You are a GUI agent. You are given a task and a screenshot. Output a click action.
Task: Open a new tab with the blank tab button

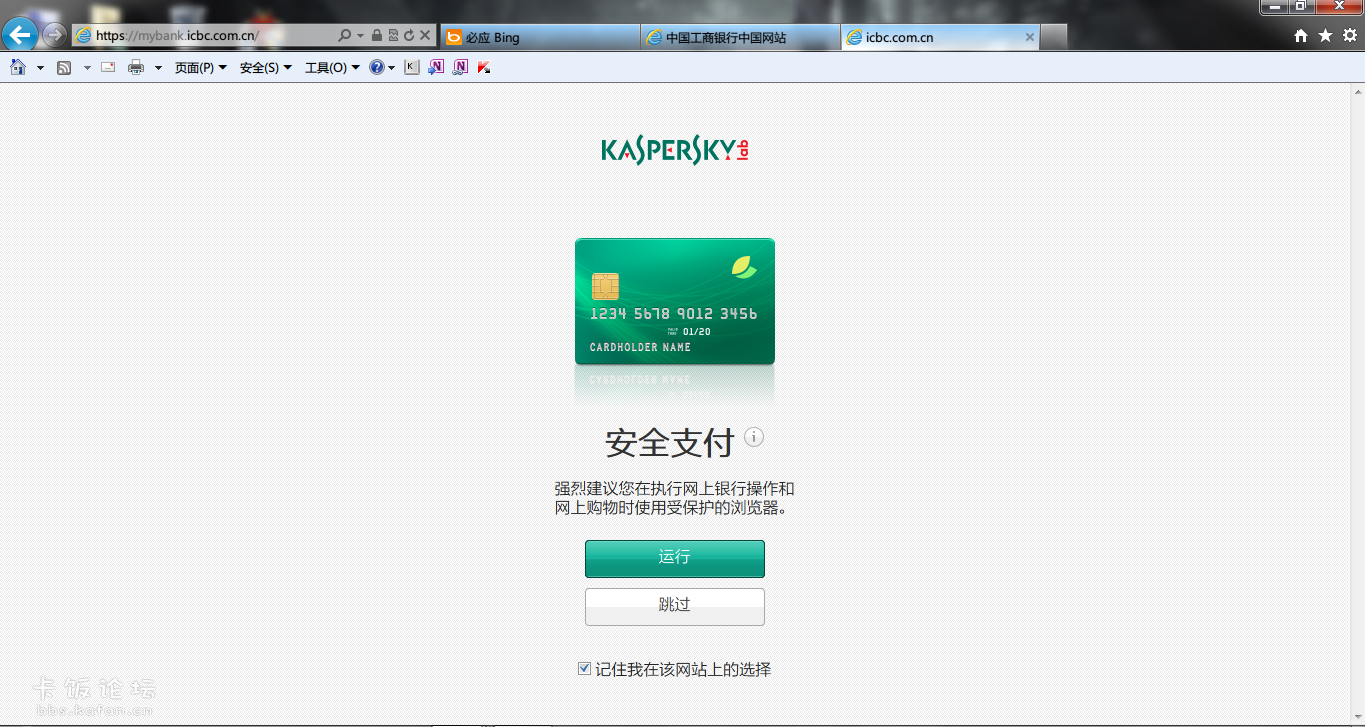1054,37
